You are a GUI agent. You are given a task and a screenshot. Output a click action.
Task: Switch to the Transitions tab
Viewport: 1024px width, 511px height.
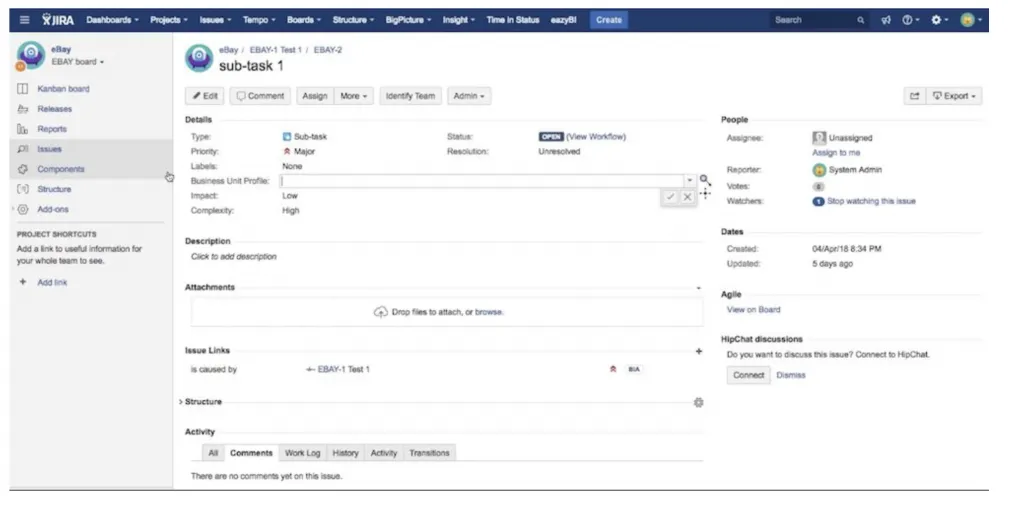(x=429, y=453)
